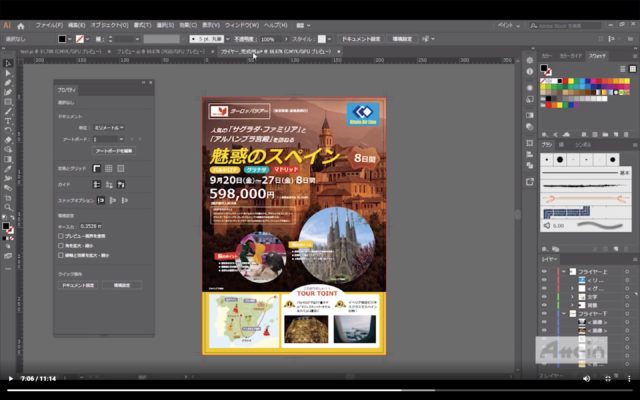This screenshot has height=400, width=640.
Task: Open the オブジェクト(O) menu
Action: (110, 25)
